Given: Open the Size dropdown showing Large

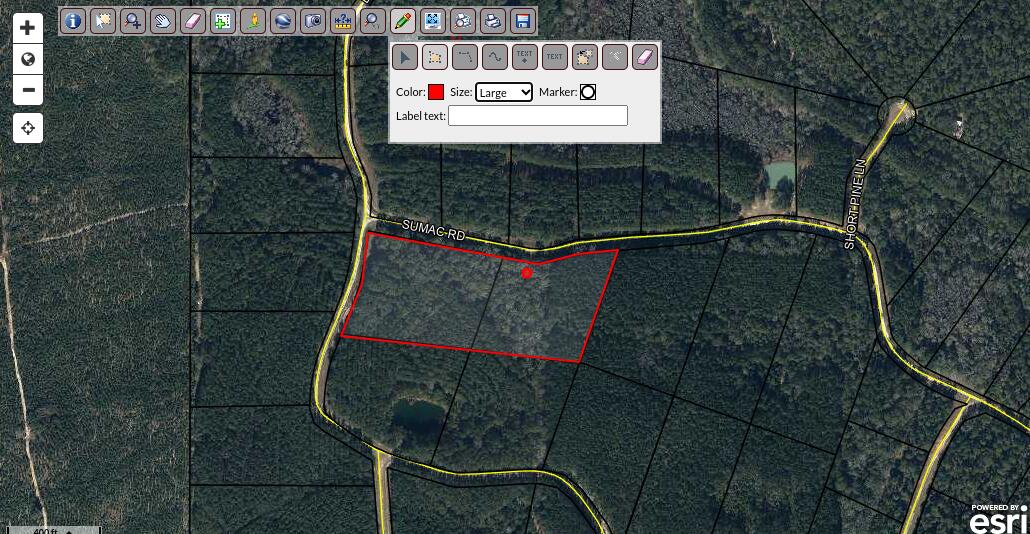Looking at the screenshot, I should [x=504, y=92].
